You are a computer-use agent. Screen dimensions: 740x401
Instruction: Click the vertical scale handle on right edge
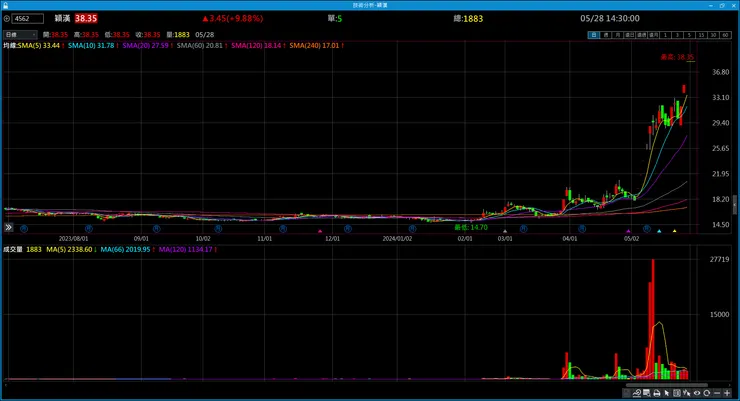734,205
